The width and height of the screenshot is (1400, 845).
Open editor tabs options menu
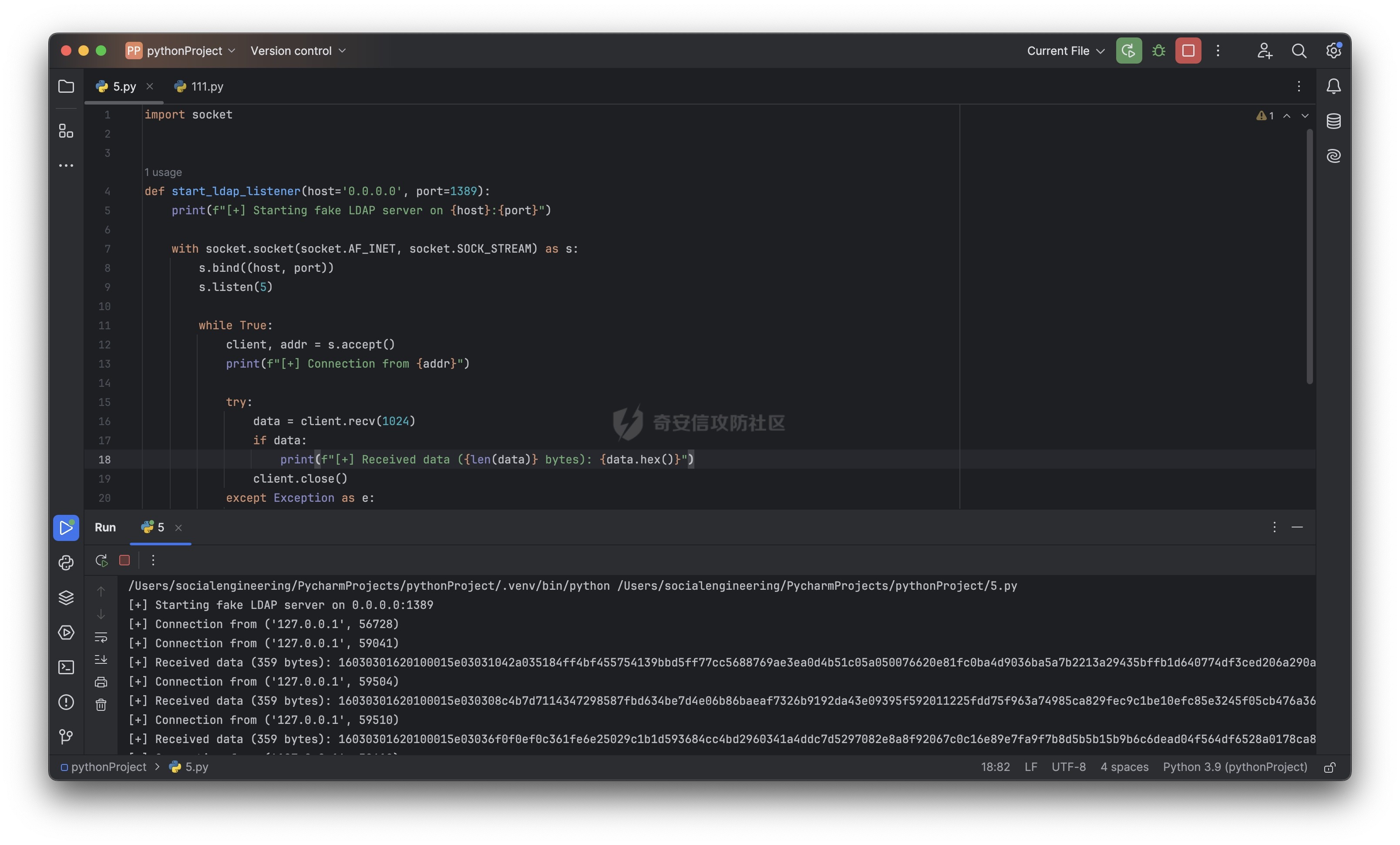(x=1299, y=86)
